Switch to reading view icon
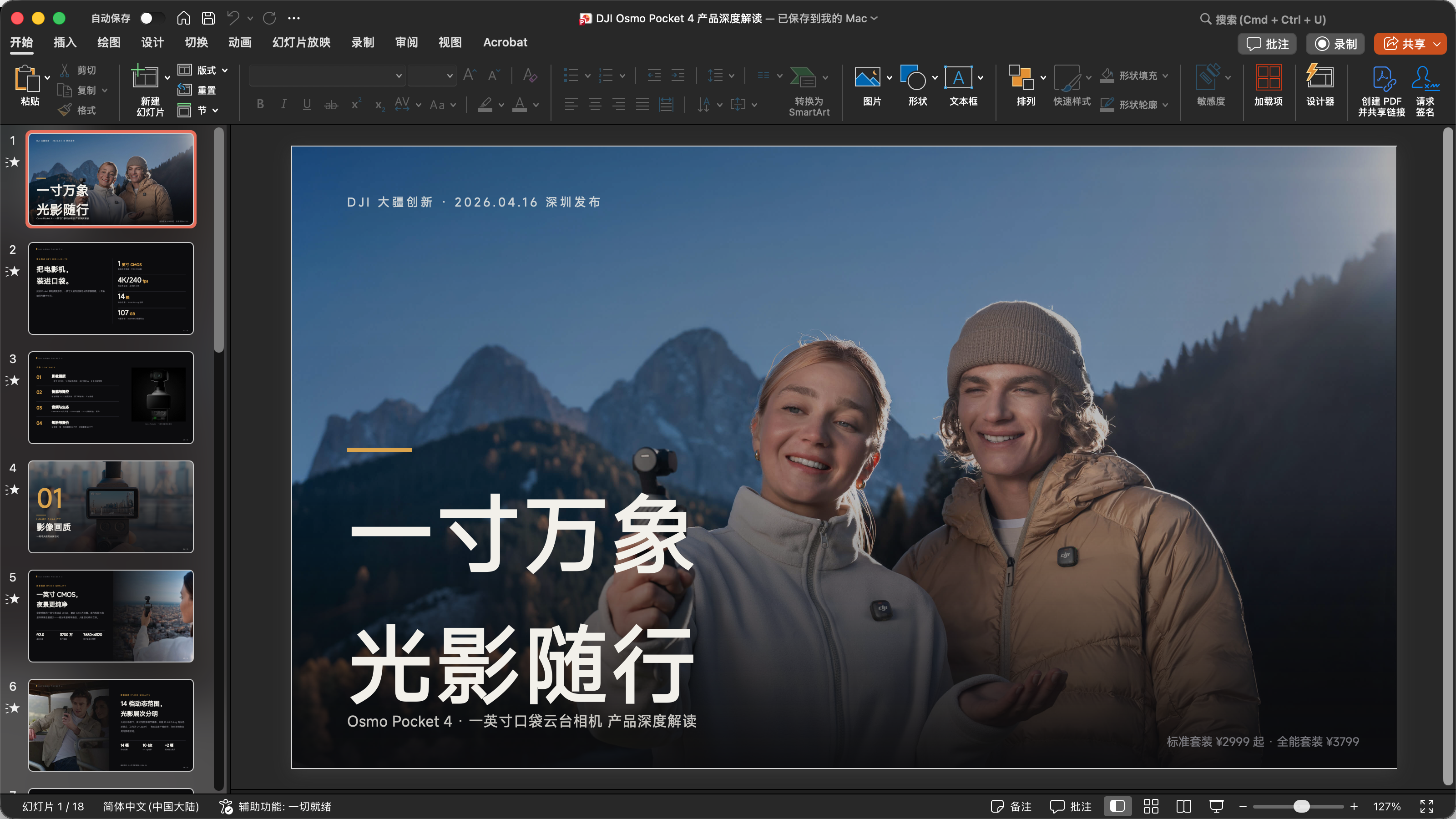1456x819 pixels. pyautogui.click(x=1183, y=807)
